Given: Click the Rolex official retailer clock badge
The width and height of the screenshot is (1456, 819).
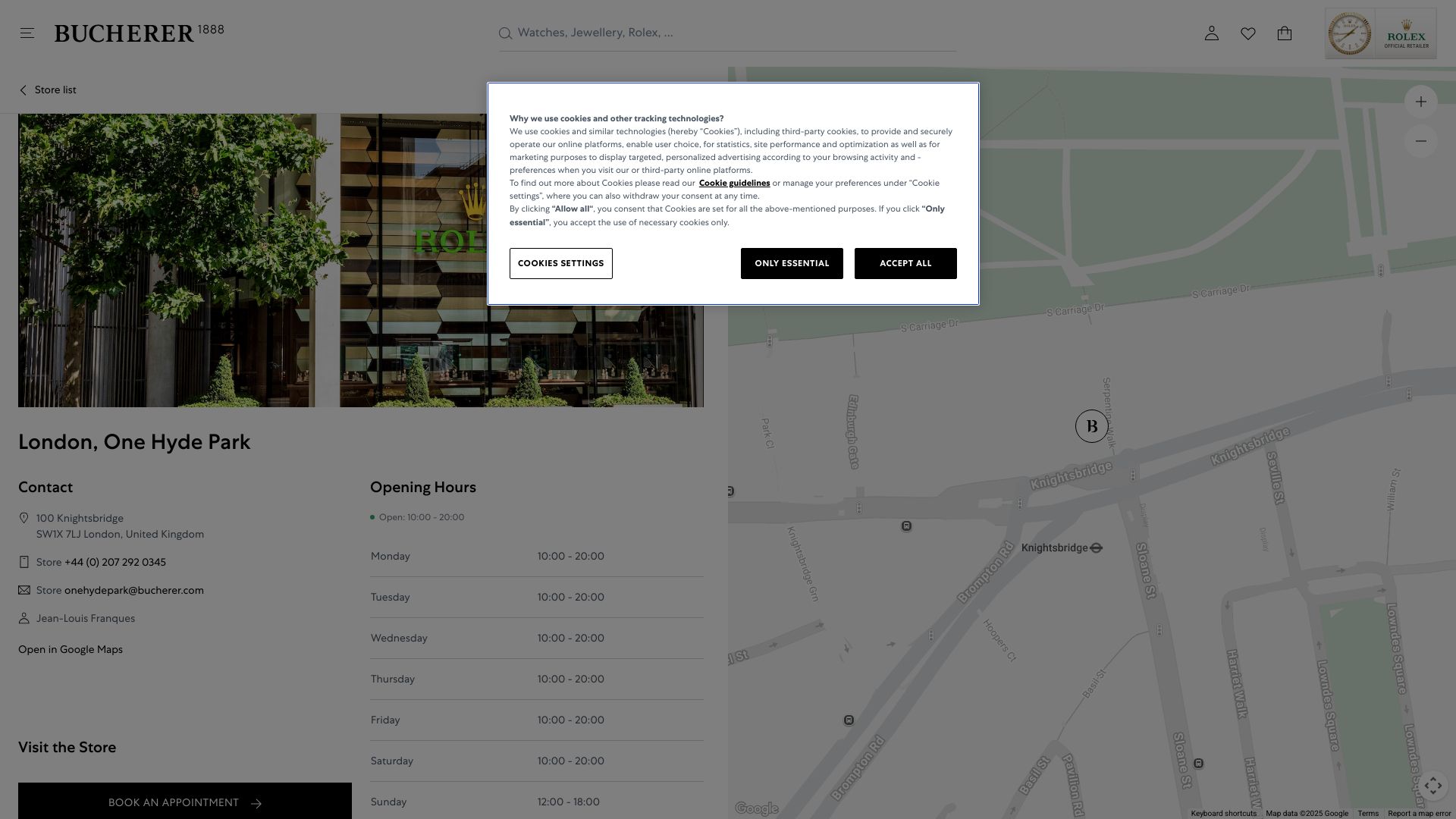Looking at the screenshot, I should tap(1381, 34).
